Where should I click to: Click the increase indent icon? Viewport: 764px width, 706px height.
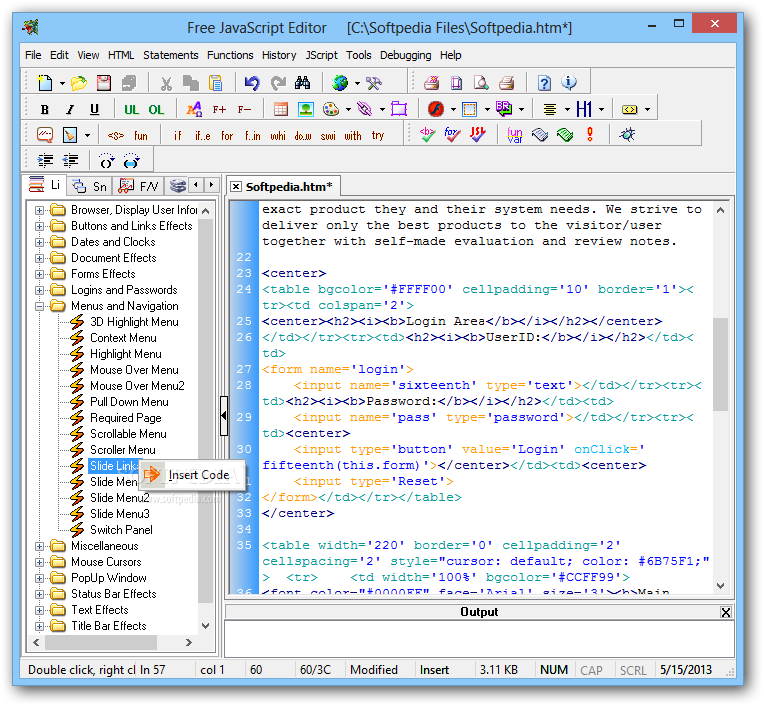45,160
